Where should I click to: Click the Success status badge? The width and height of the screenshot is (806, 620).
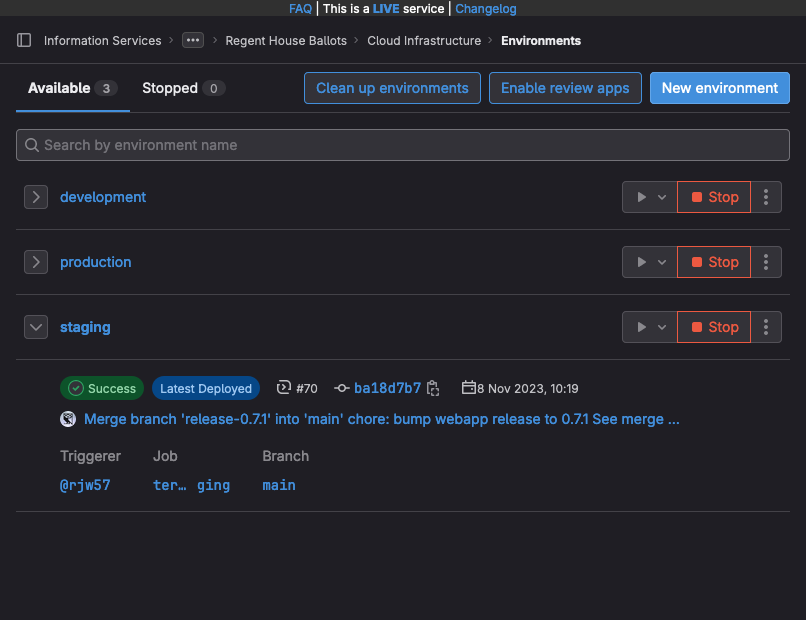click(x=102, y=388)
